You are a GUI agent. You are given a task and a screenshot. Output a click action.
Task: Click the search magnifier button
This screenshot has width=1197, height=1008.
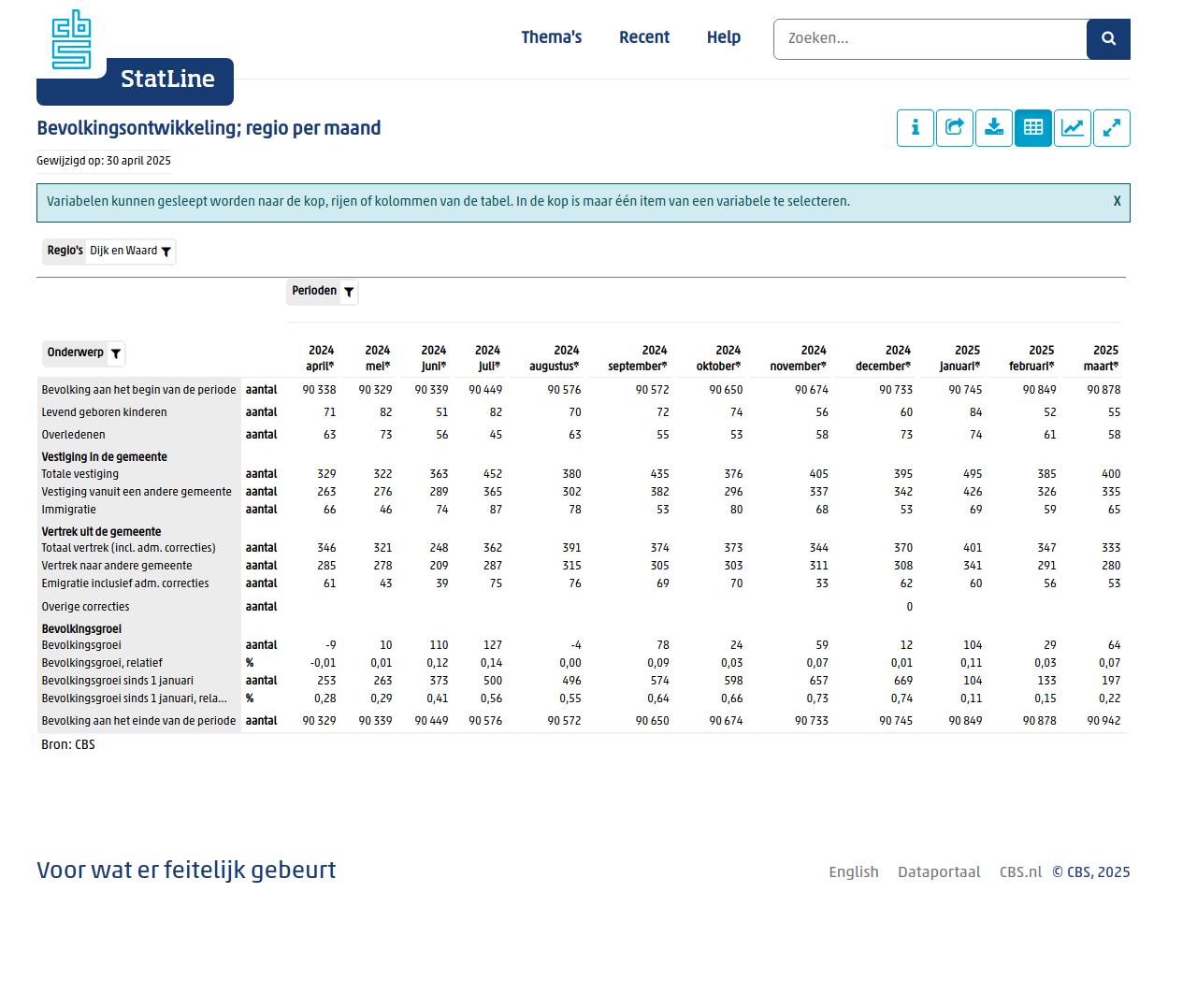(1108, 38)
